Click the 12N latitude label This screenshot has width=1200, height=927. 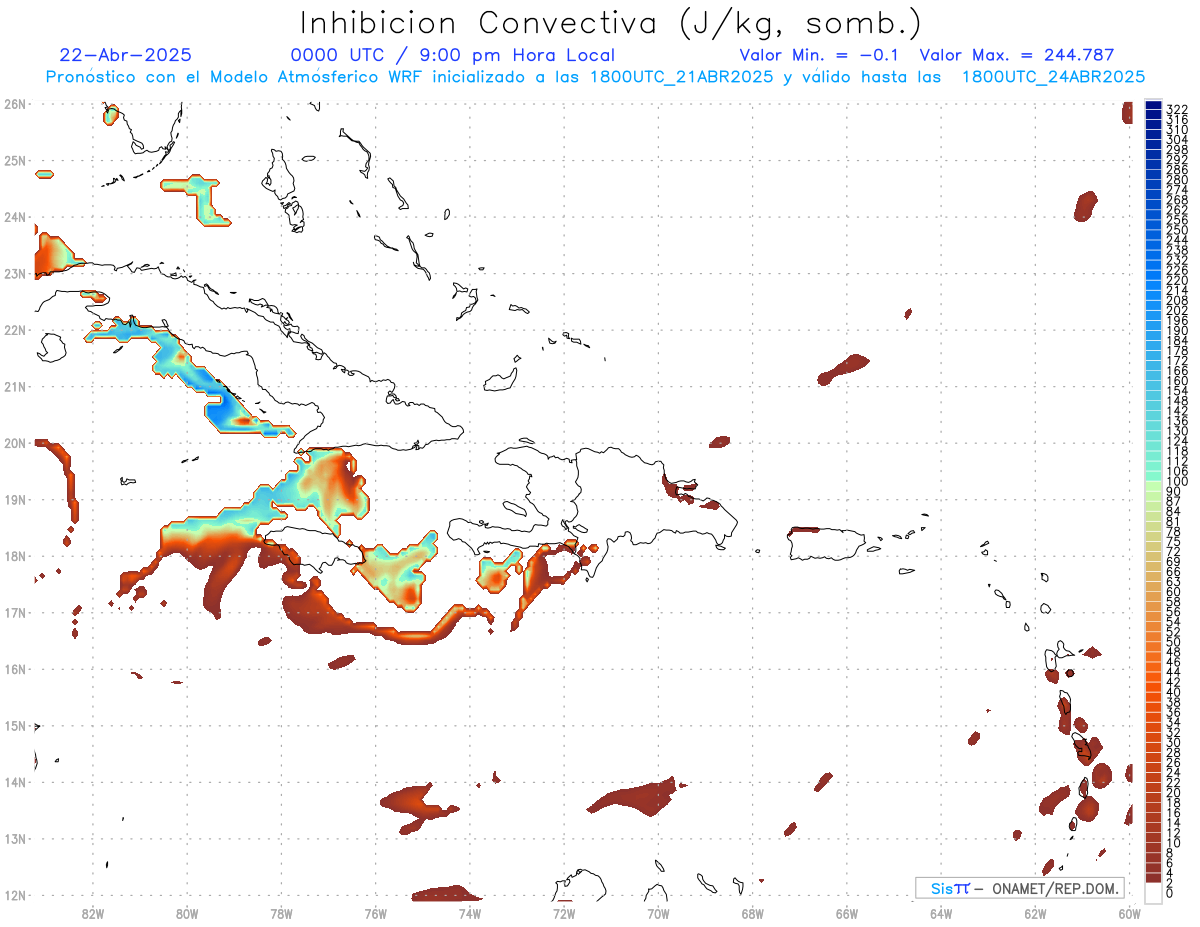coord(14,895)
